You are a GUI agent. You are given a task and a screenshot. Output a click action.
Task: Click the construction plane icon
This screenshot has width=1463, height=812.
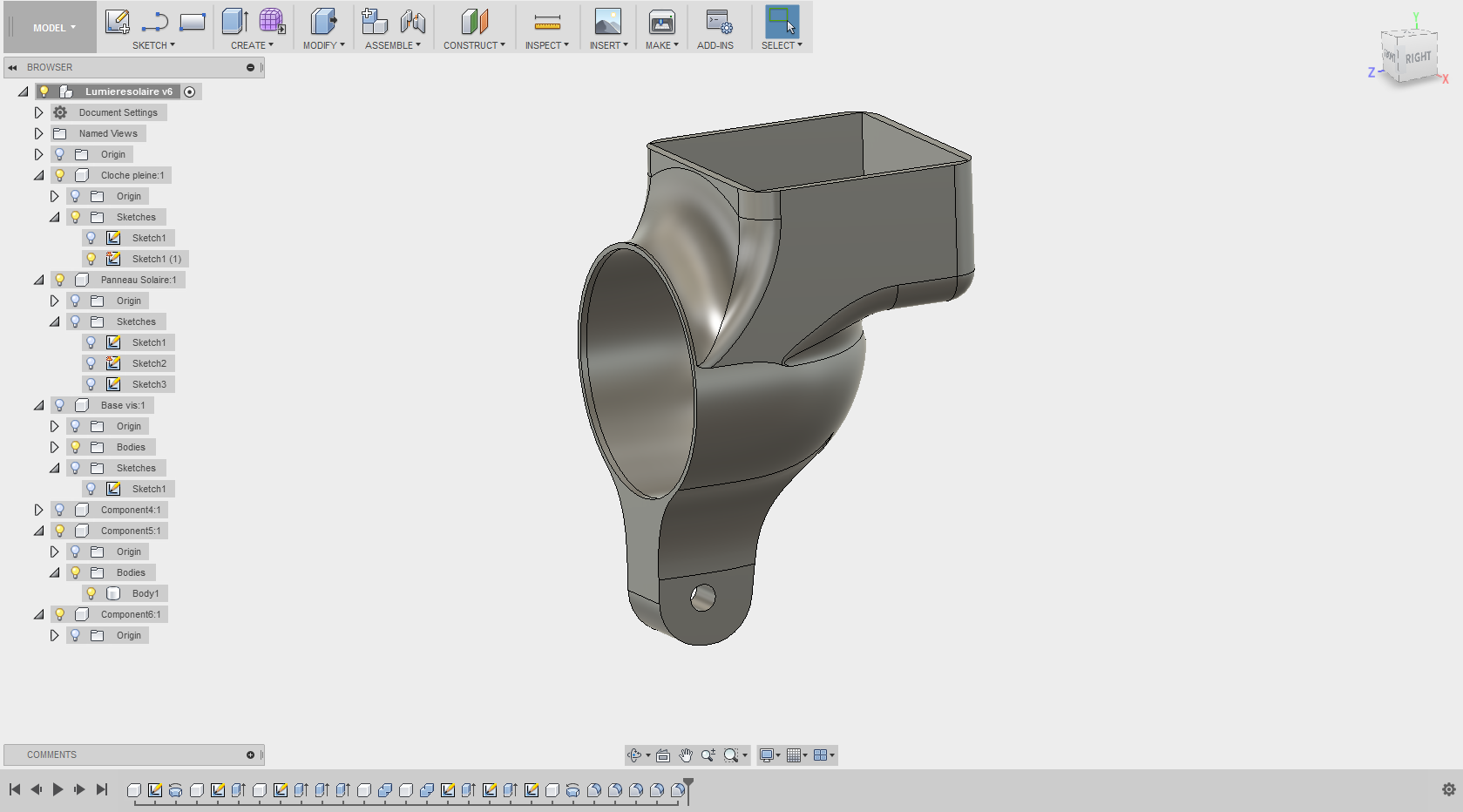474,22
